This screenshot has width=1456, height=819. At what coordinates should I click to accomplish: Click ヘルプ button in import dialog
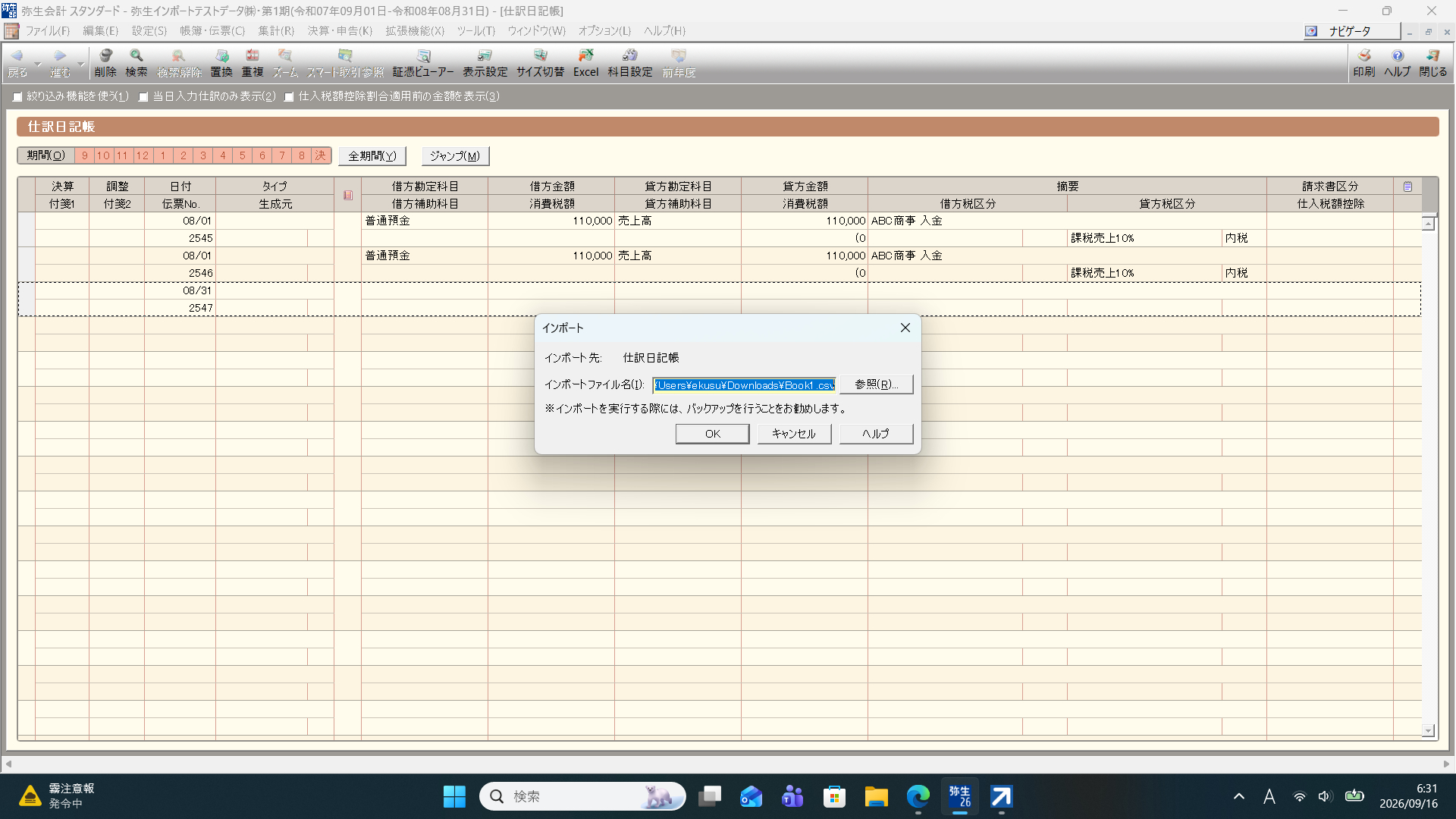(876, 434)
